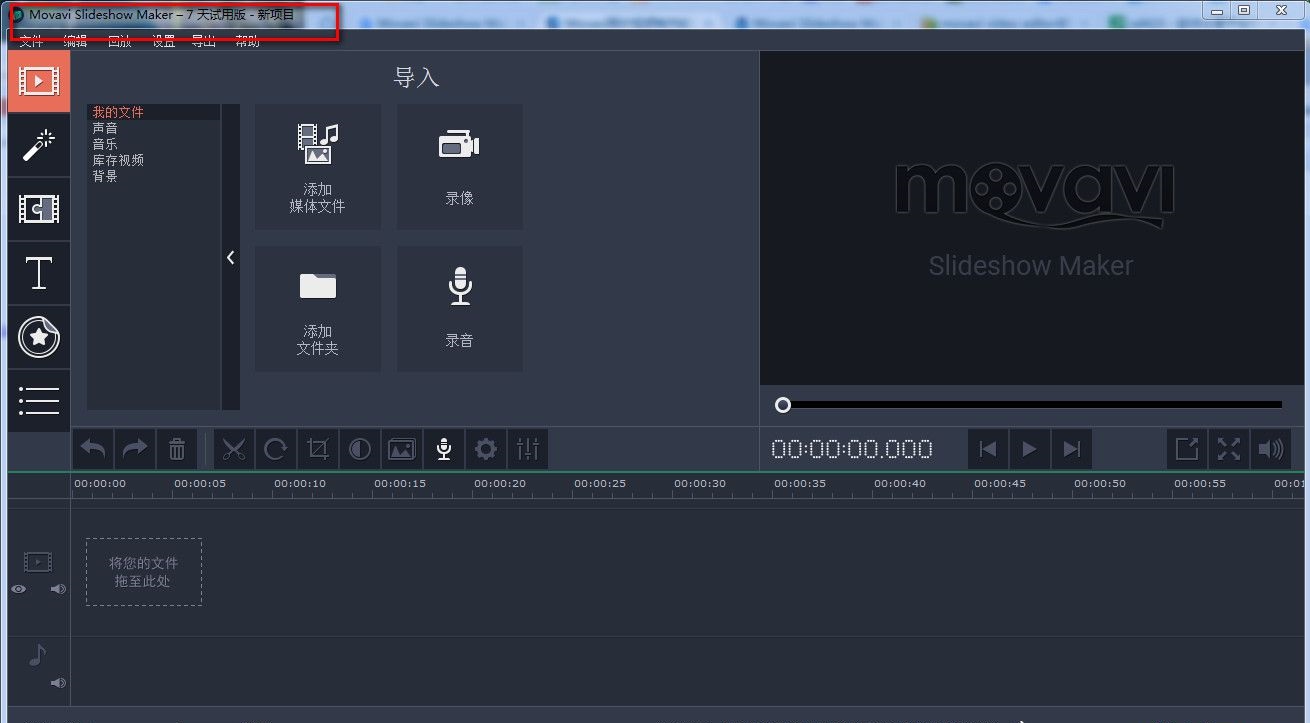Screen dimensions: 1310x723
Task: Click the 录音 record audio tile
Action: [460, 309]
